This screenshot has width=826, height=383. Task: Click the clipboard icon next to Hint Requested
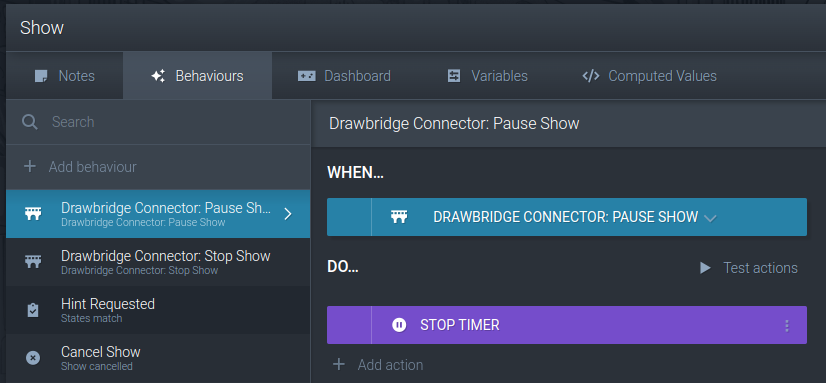pos(33,310)
